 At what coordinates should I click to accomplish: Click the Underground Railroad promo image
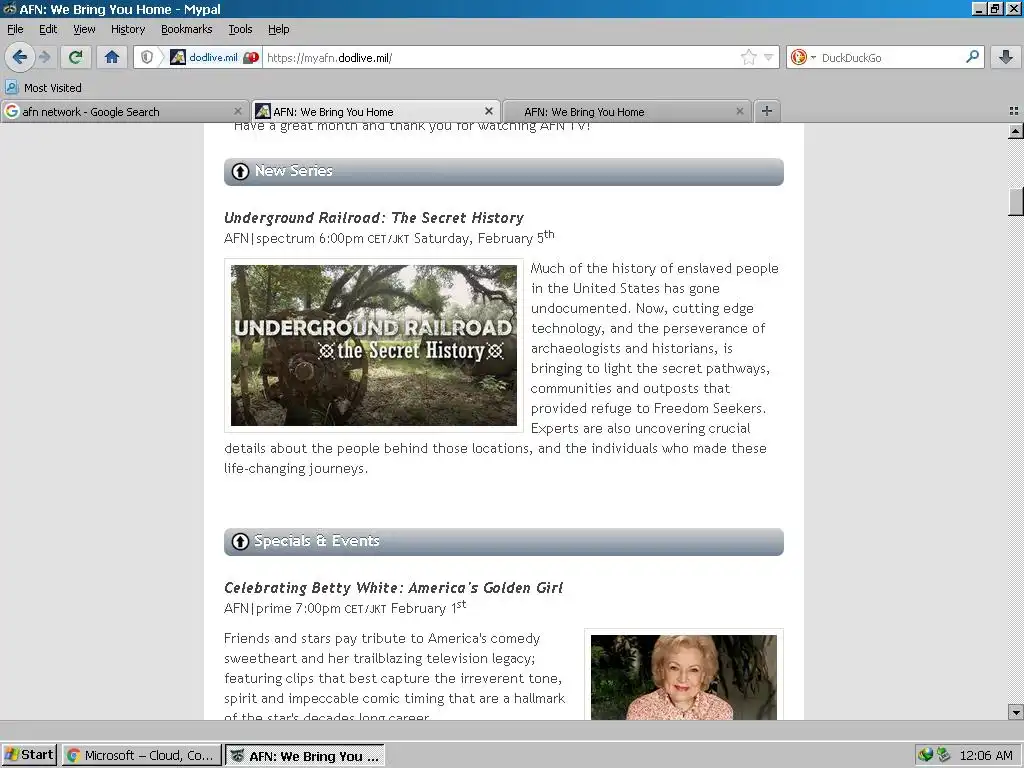(x=374, y=345)
